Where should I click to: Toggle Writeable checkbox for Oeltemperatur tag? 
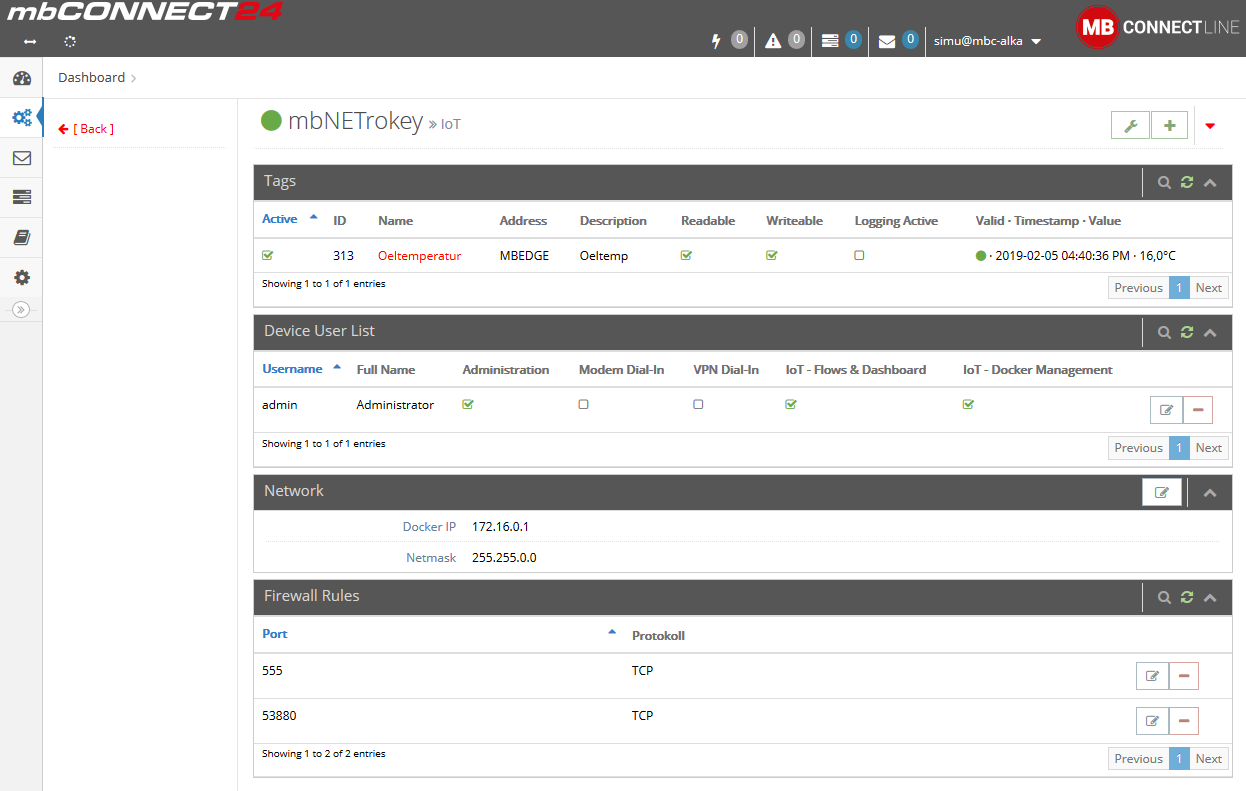771,255
